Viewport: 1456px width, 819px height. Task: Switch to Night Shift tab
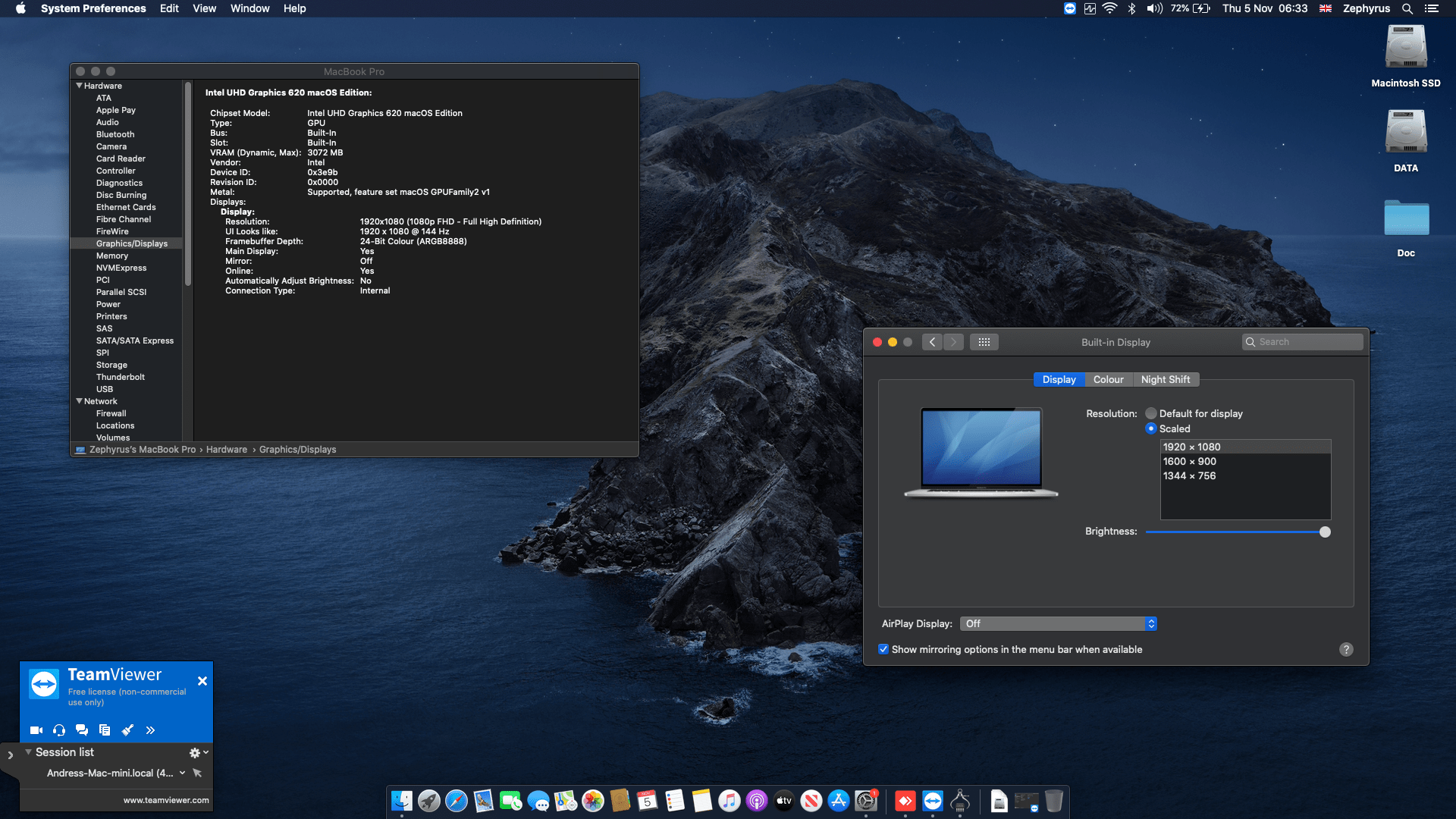tap(1166, 379)
